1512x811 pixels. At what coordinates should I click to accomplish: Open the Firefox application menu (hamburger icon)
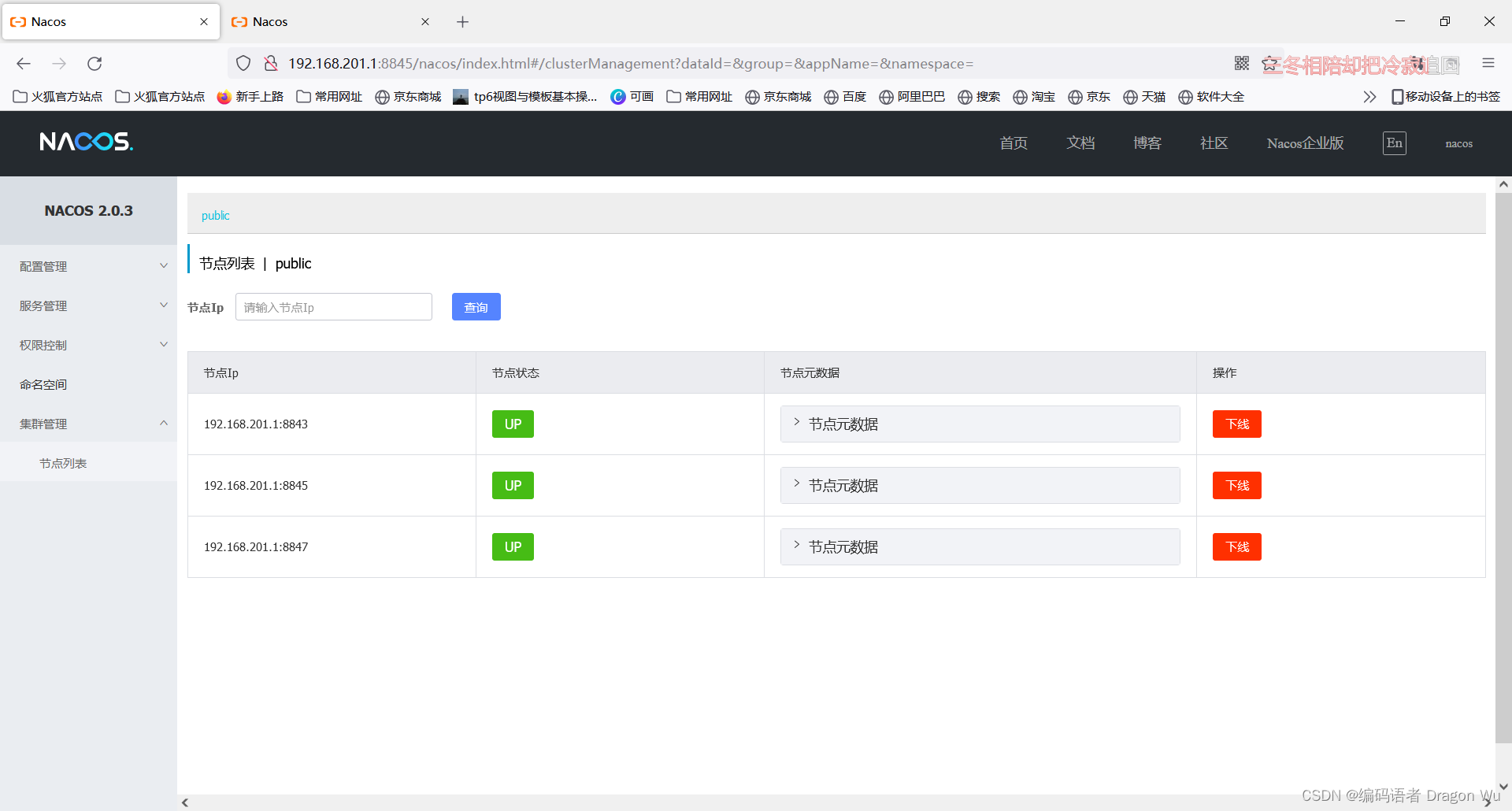click(1488, 64)
